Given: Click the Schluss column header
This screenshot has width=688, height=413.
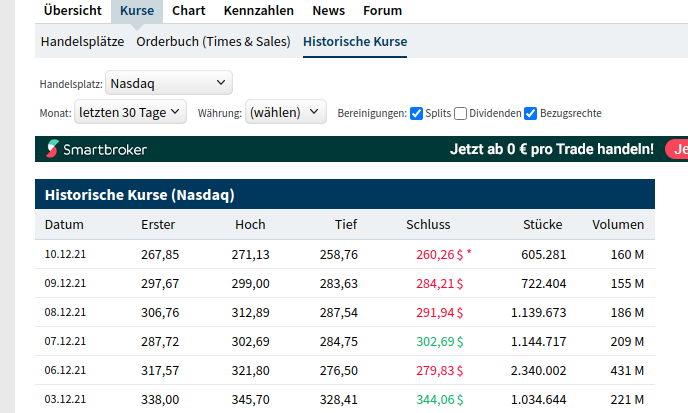Looking at the screenshot, I should 429,225.
